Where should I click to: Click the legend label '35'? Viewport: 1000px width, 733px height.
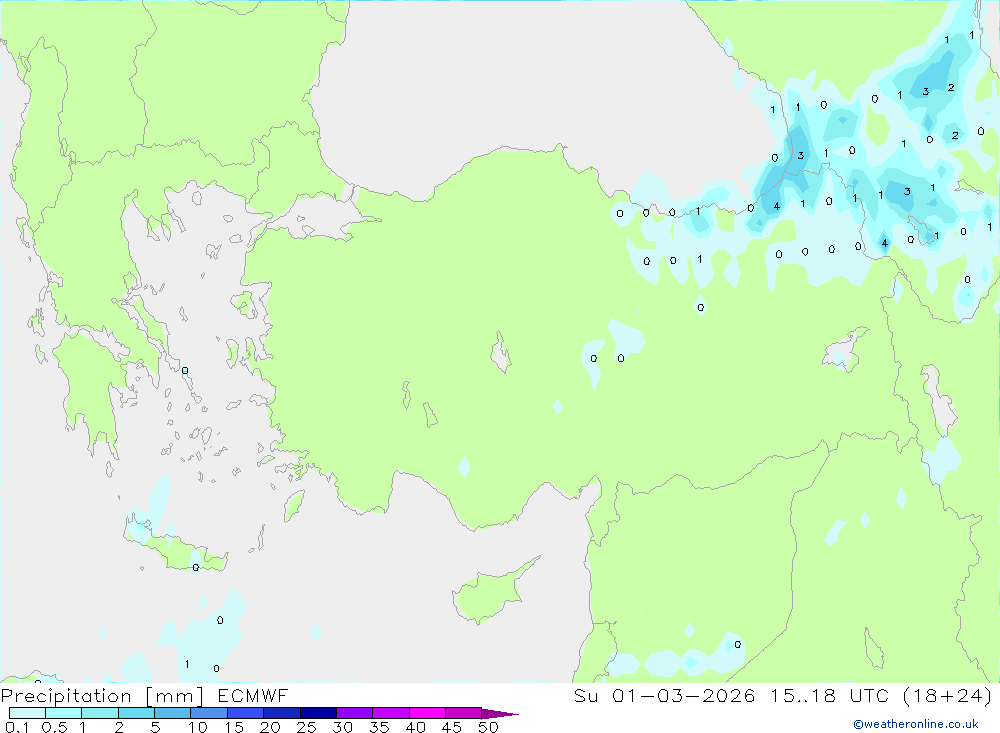click(379, 727)
